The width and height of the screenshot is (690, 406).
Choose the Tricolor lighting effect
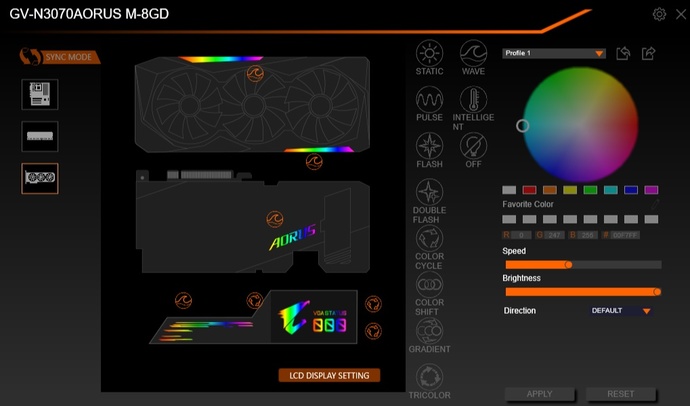429,377
